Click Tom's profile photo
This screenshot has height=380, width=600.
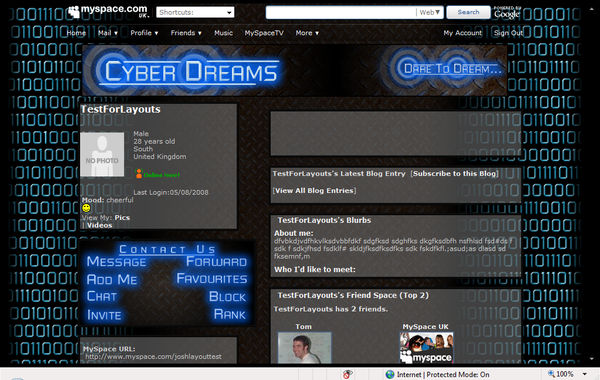(x=305, y=347)
